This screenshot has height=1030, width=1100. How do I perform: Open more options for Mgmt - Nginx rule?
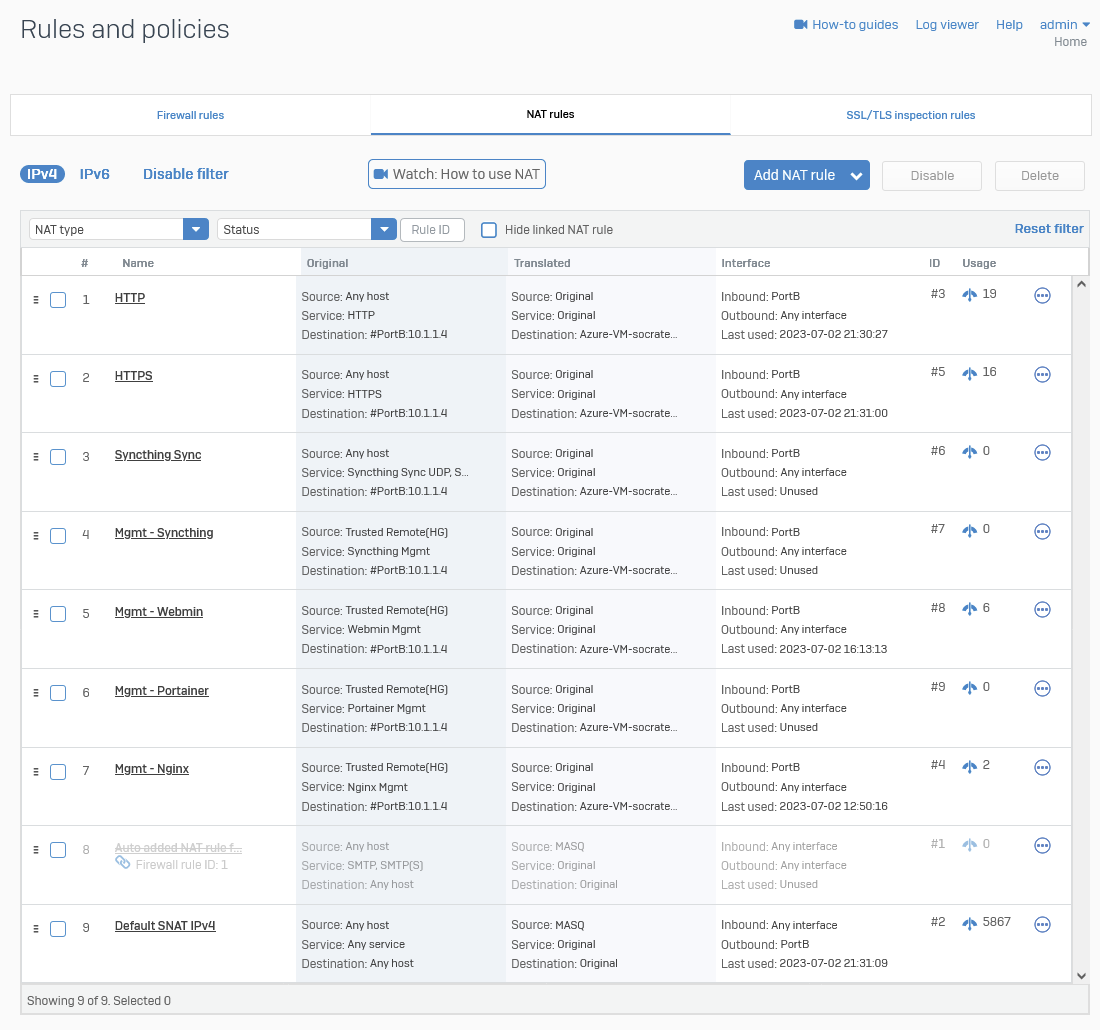pyautogui.click(x=1042, y=767)
